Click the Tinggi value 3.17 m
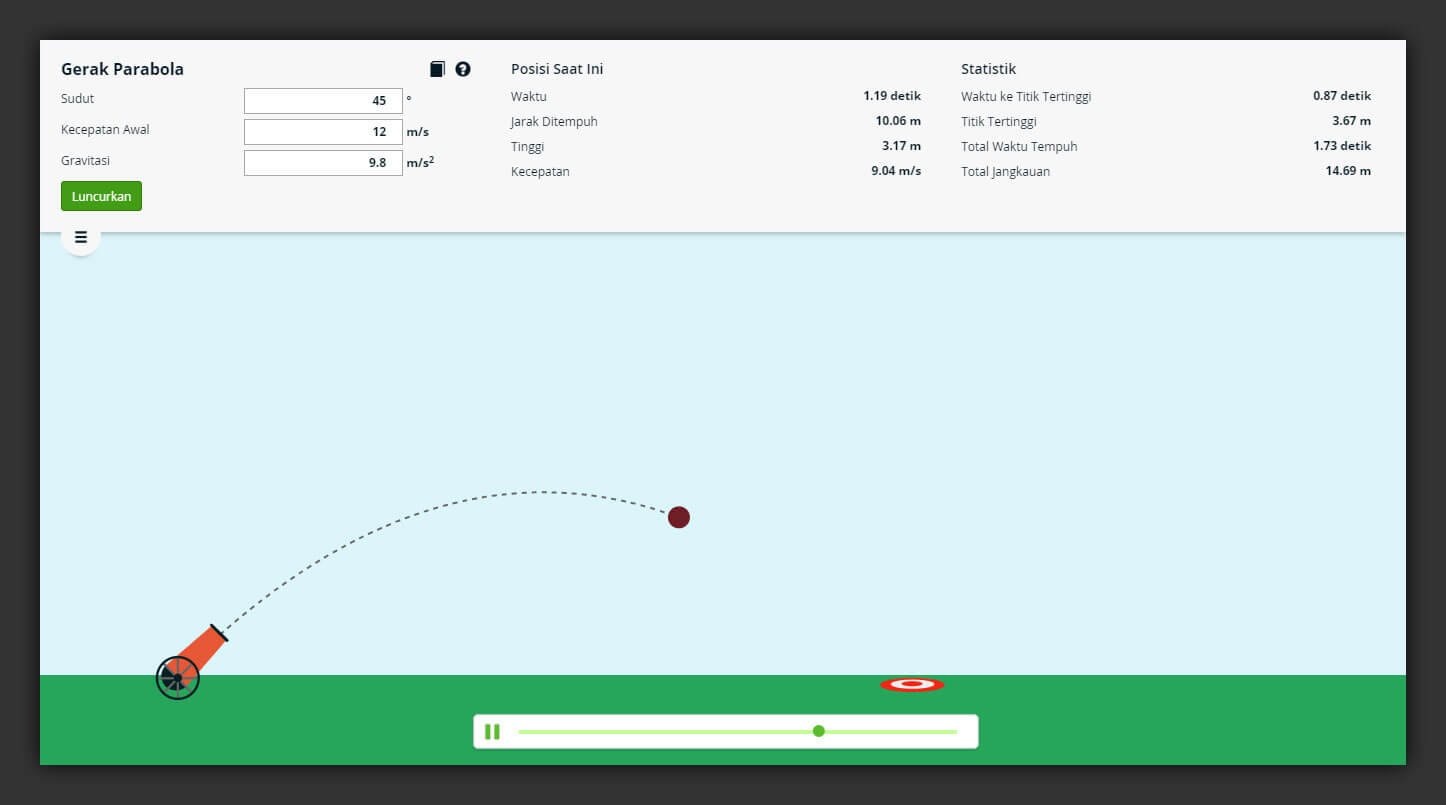The image size is (1446, 805). point(901,146)
